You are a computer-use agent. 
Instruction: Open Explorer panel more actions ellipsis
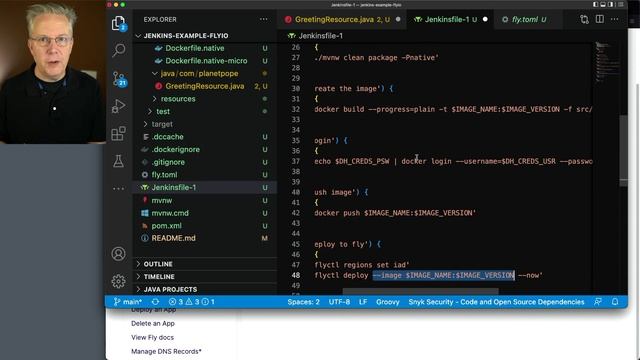click(x=264, y=19)
